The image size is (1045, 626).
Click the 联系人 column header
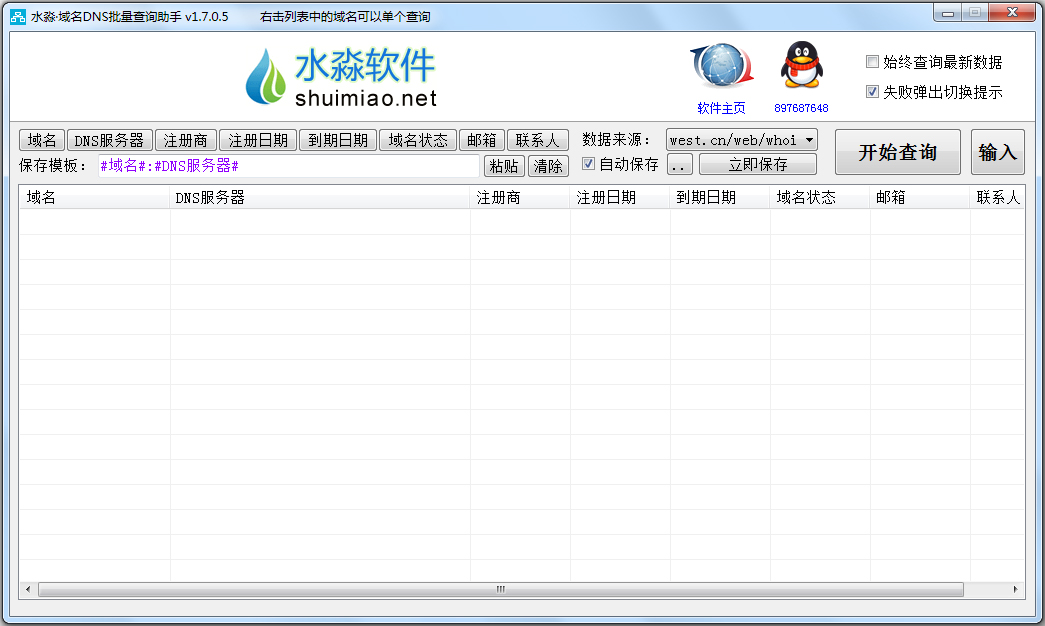[998, 197]
